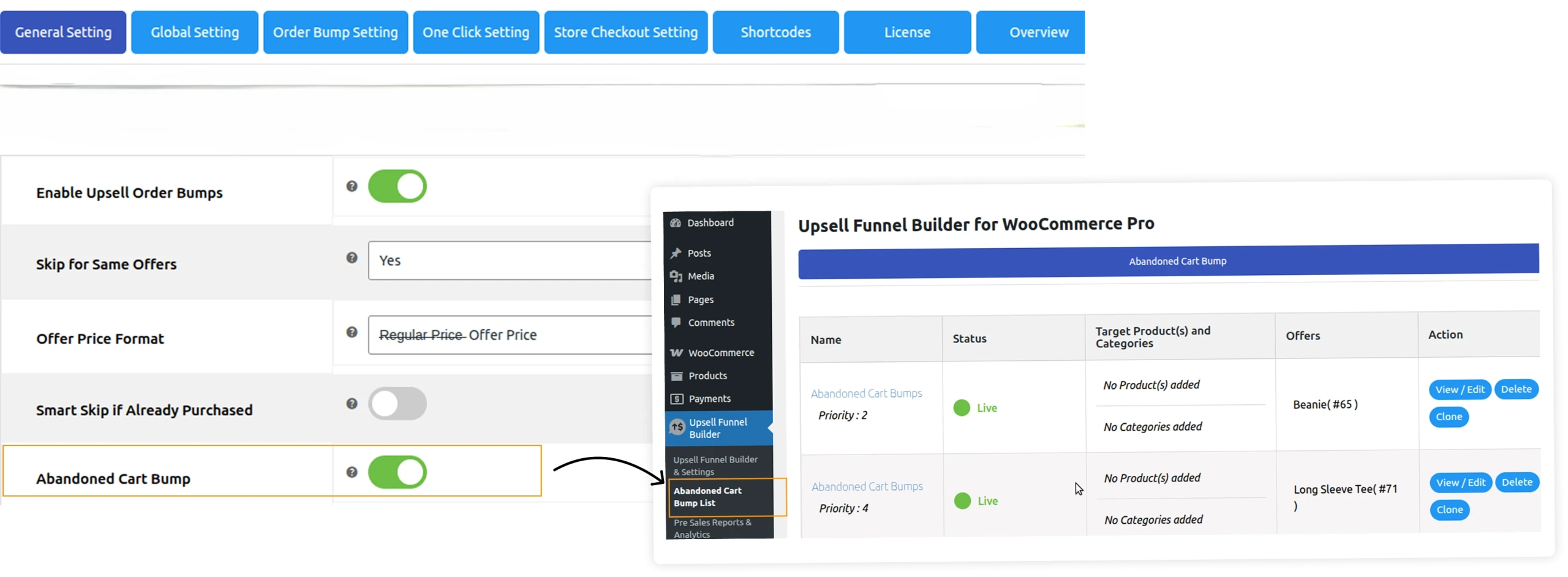Click the Dashboard gauge icon in sidebar
Image resolution: width=1568 pixels, height=577 pixels.
676,223
